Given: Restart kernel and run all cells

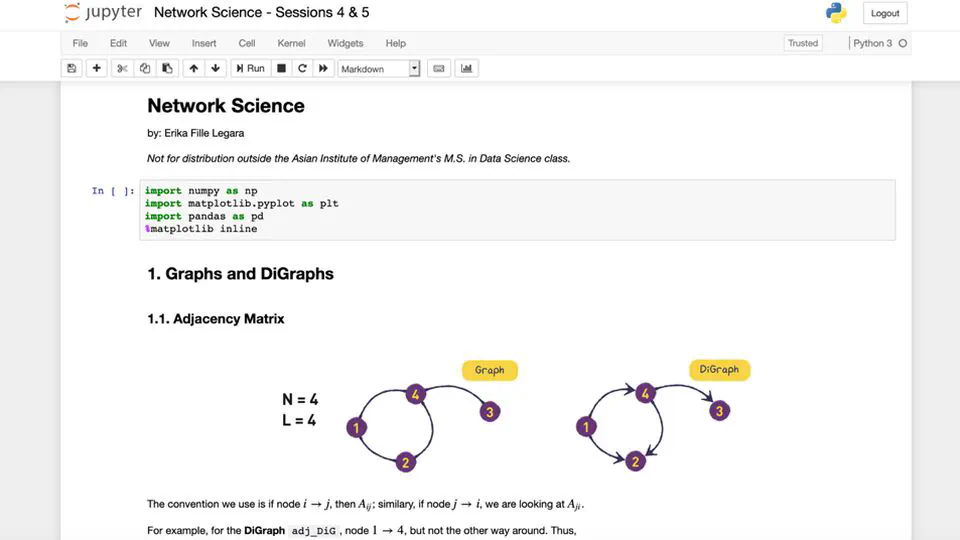Looking at the screenshot, I should pos(323,68).
